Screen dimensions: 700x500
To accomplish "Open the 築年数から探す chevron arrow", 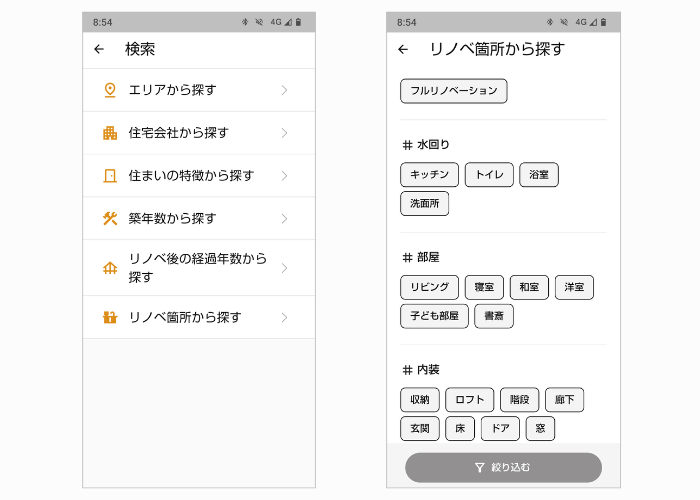I will tap(285, 218).
